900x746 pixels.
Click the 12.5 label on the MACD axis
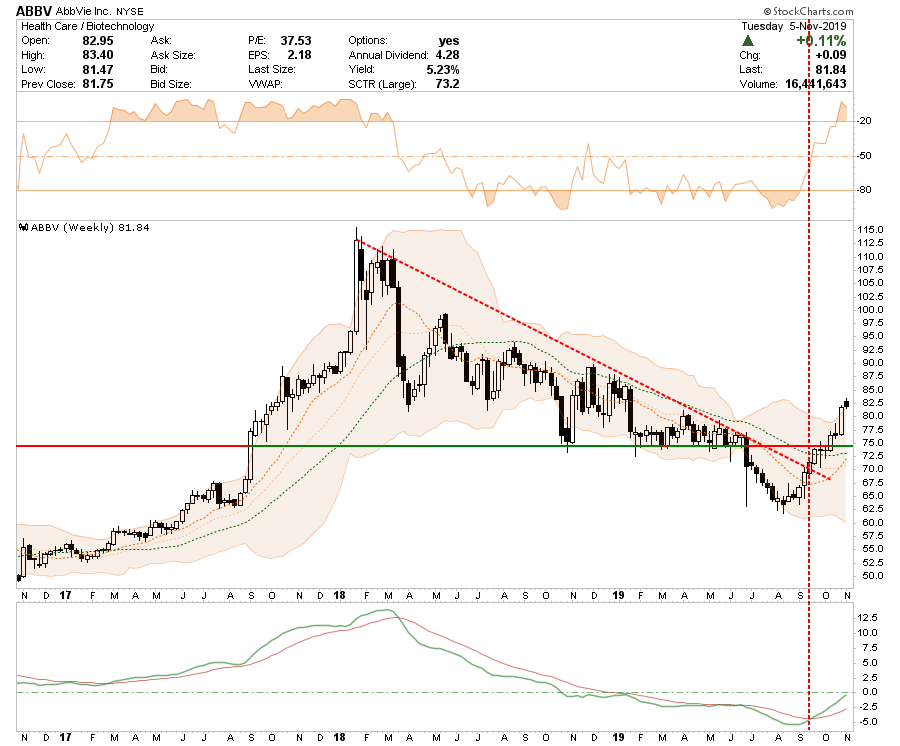click(x=867, y=617)
